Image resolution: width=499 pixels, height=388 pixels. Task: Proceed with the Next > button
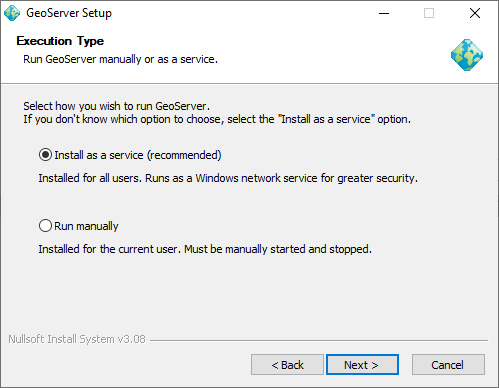pos(362,365)
